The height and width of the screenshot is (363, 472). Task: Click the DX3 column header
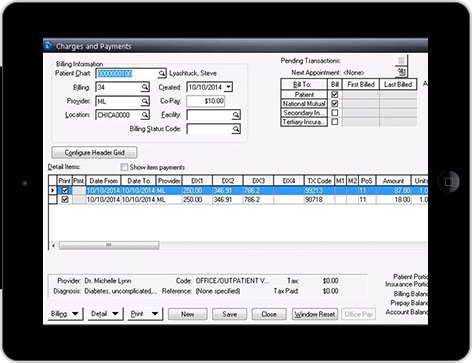pos(258,181)
